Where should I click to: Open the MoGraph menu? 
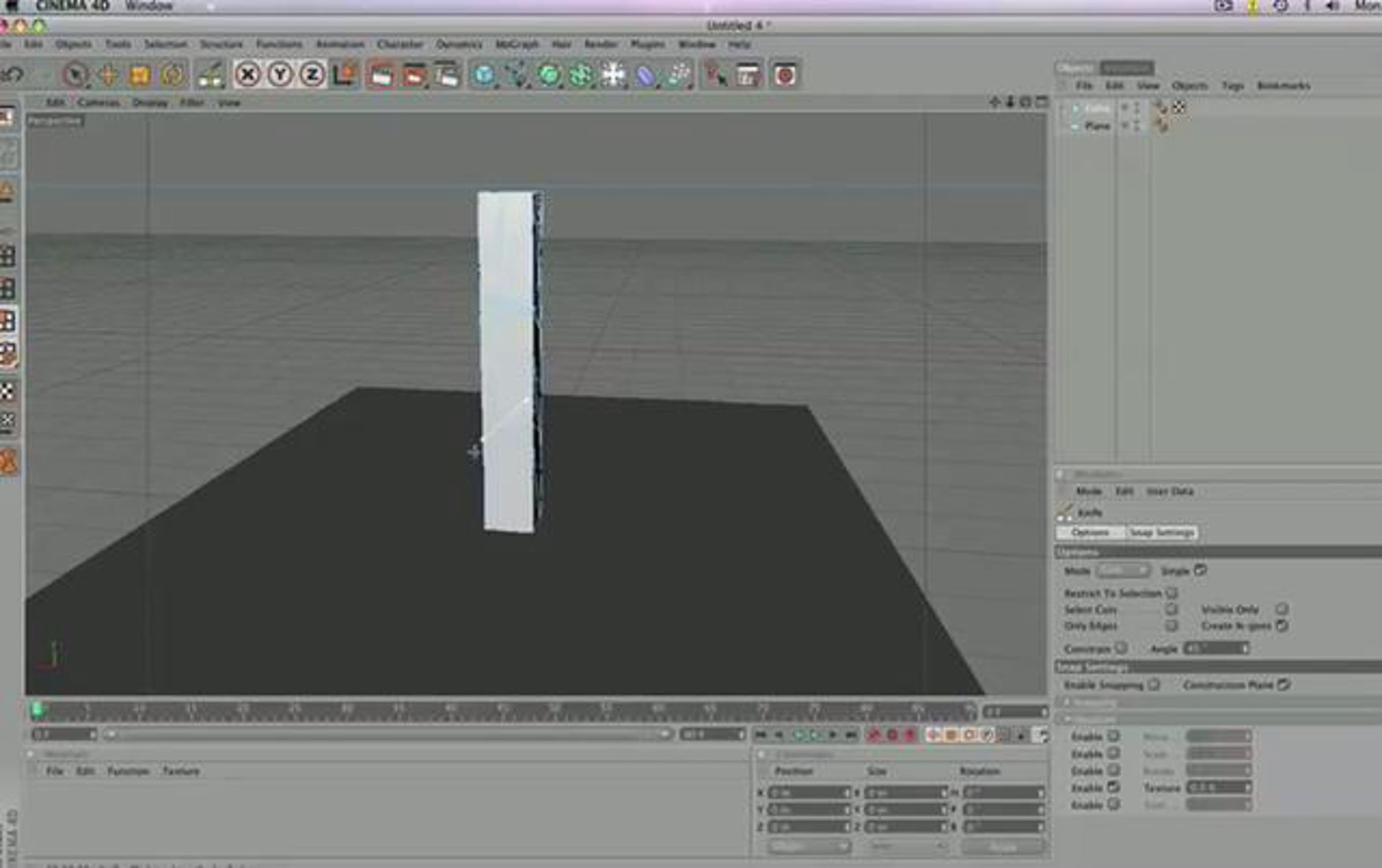coord(517,44)
